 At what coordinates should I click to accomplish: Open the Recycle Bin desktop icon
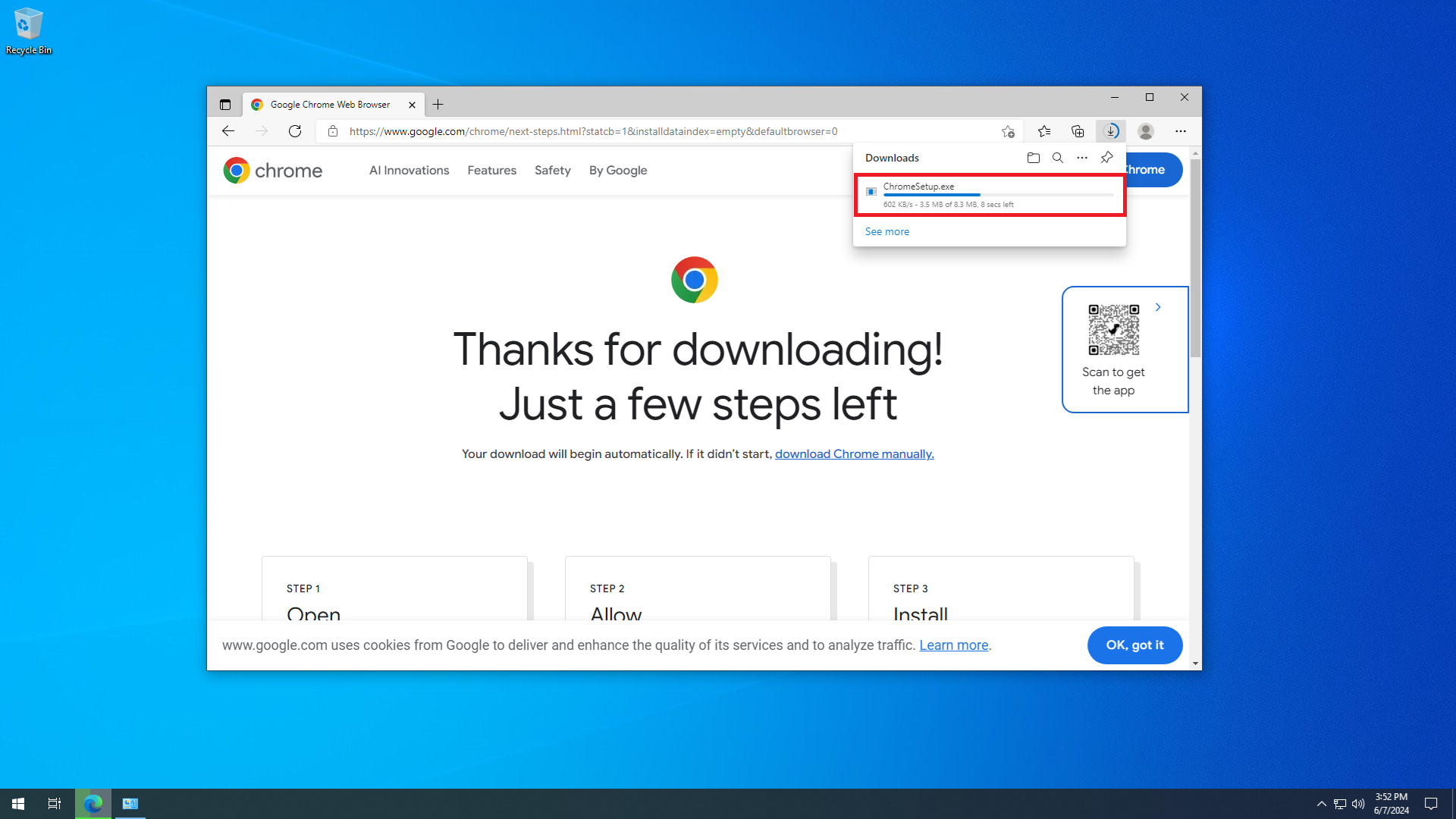point(28,31)
